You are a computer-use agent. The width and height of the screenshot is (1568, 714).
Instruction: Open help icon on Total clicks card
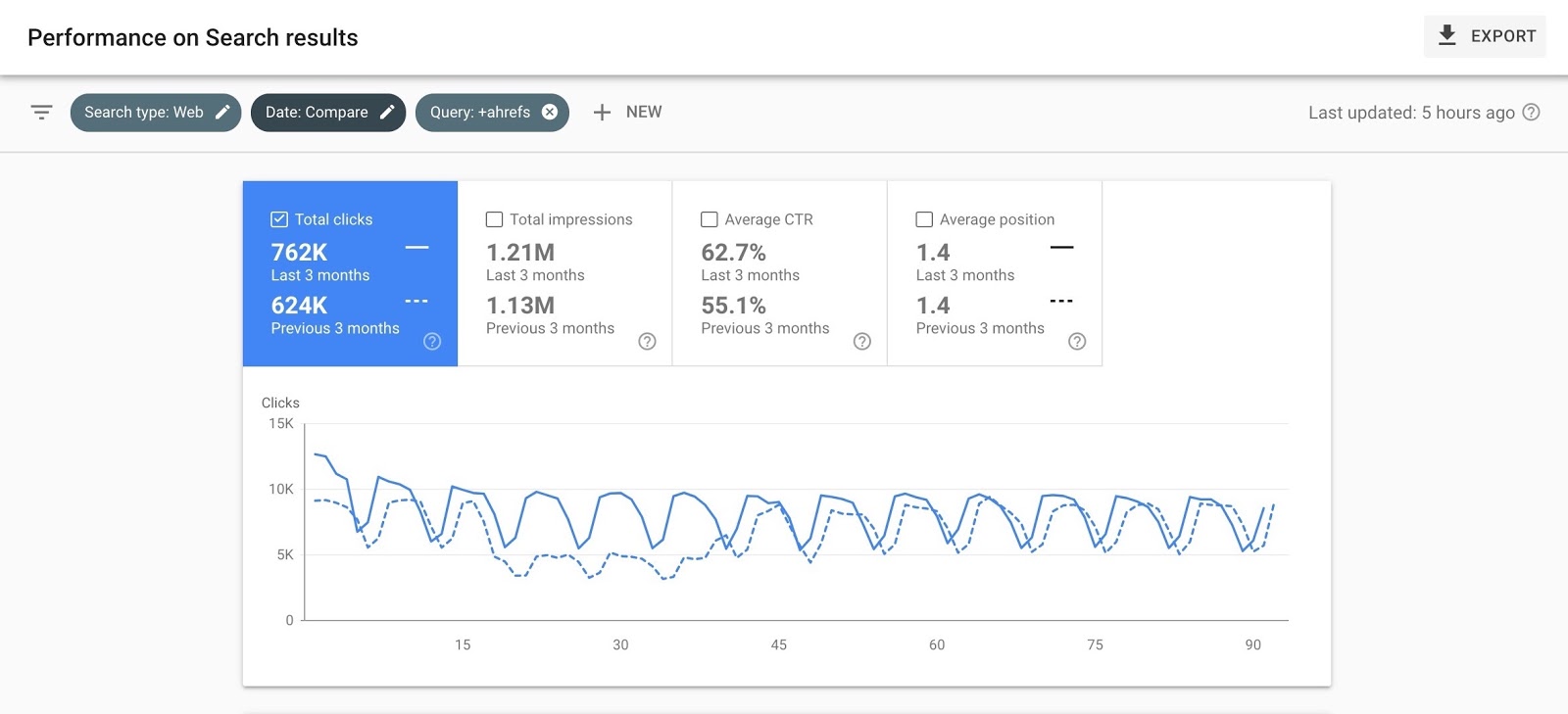click(432, 341)
